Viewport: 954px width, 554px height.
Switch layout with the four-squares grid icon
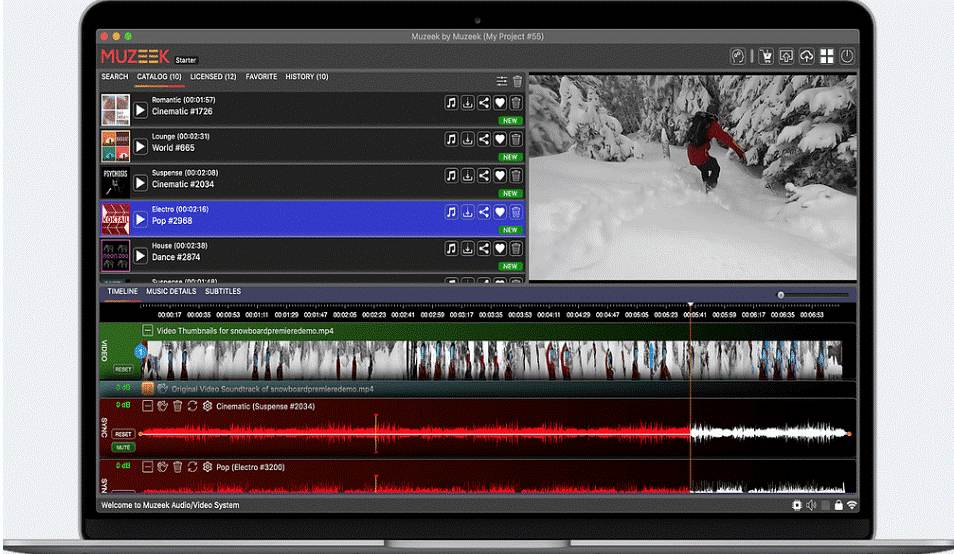click(827, 57)
